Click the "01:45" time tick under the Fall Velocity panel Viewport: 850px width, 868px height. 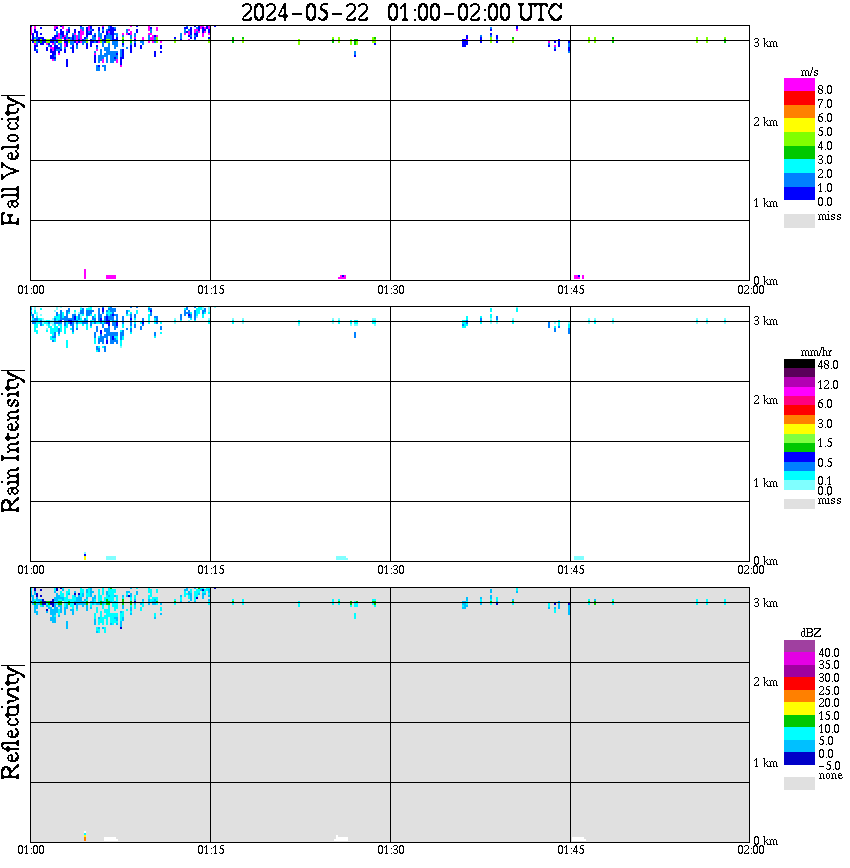[x=570, y=290]
